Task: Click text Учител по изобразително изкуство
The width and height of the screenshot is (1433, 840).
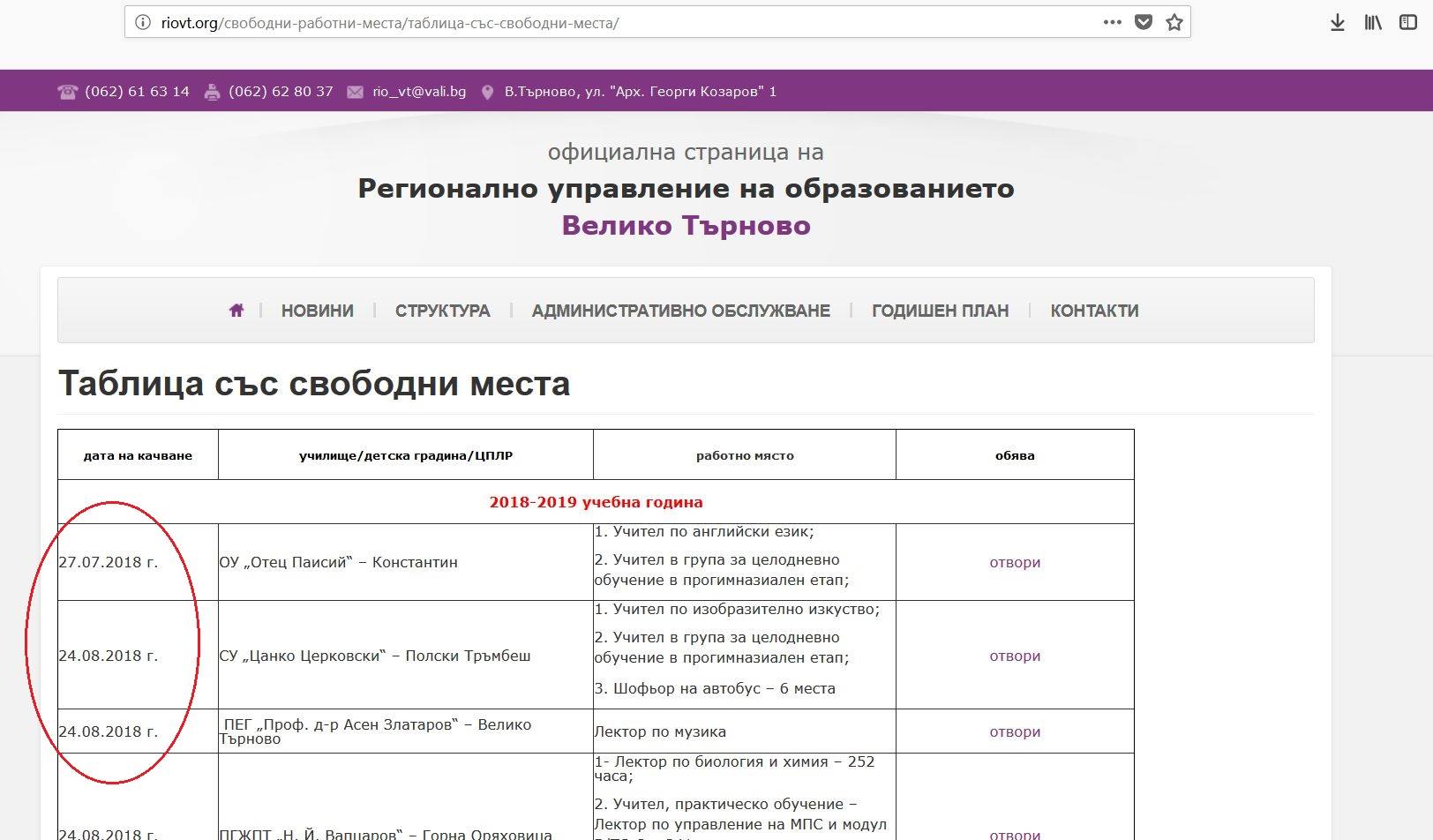Action: pos(737,609)
